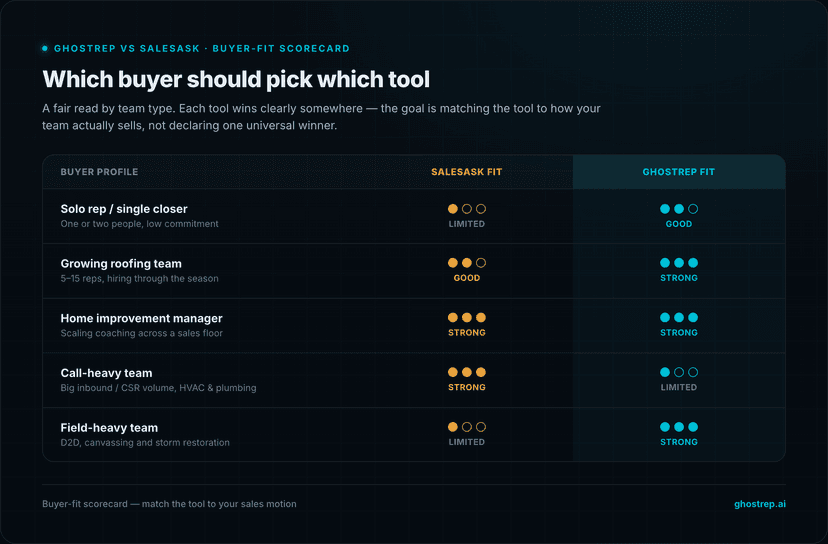Click GhostRep STRONG rating for Home improvement manager
This screenshot has width=828, height=544.
click(x=679, y=333)
